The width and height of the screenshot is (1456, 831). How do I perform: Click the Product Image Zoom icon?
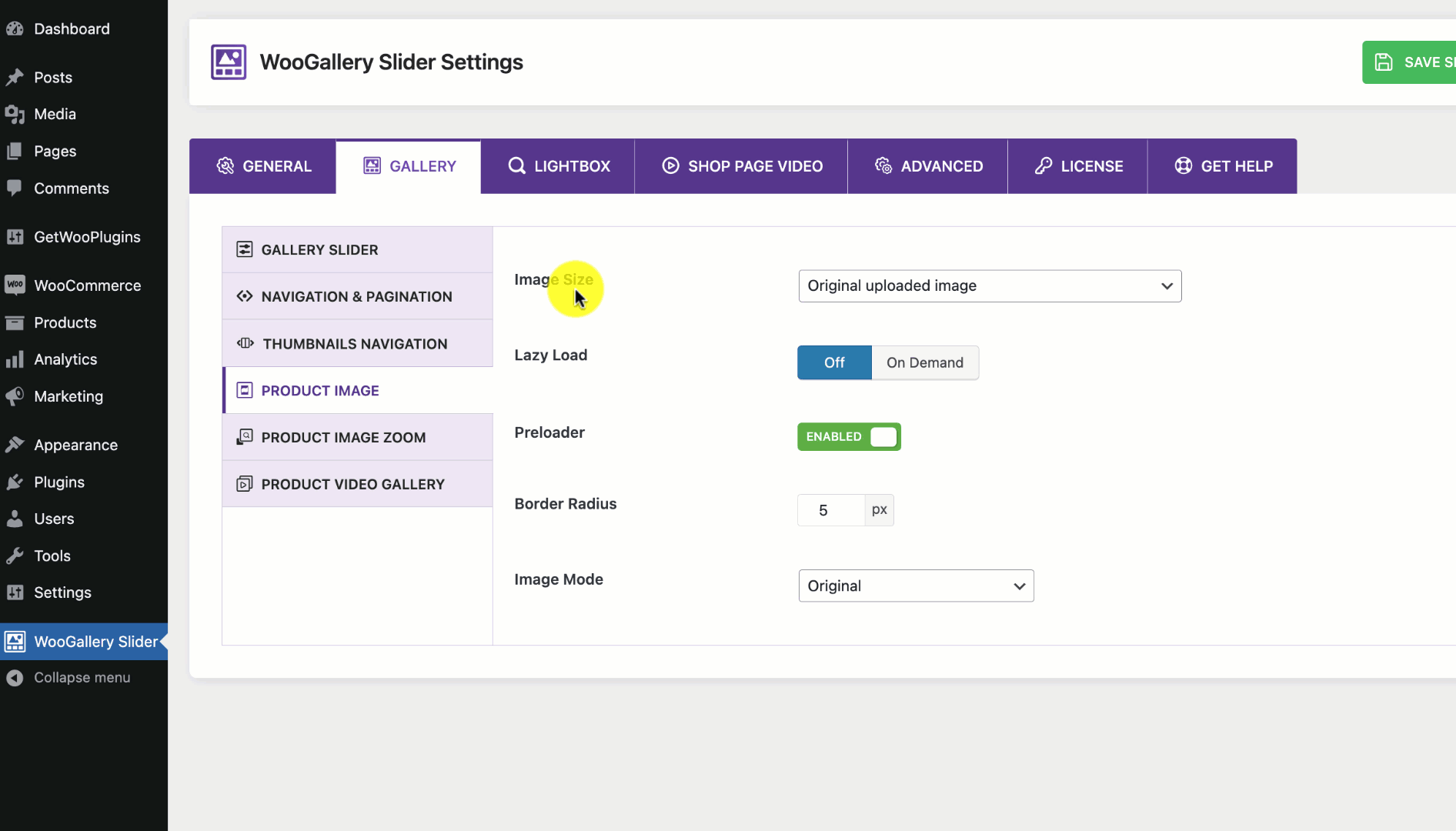pos(245,437)
